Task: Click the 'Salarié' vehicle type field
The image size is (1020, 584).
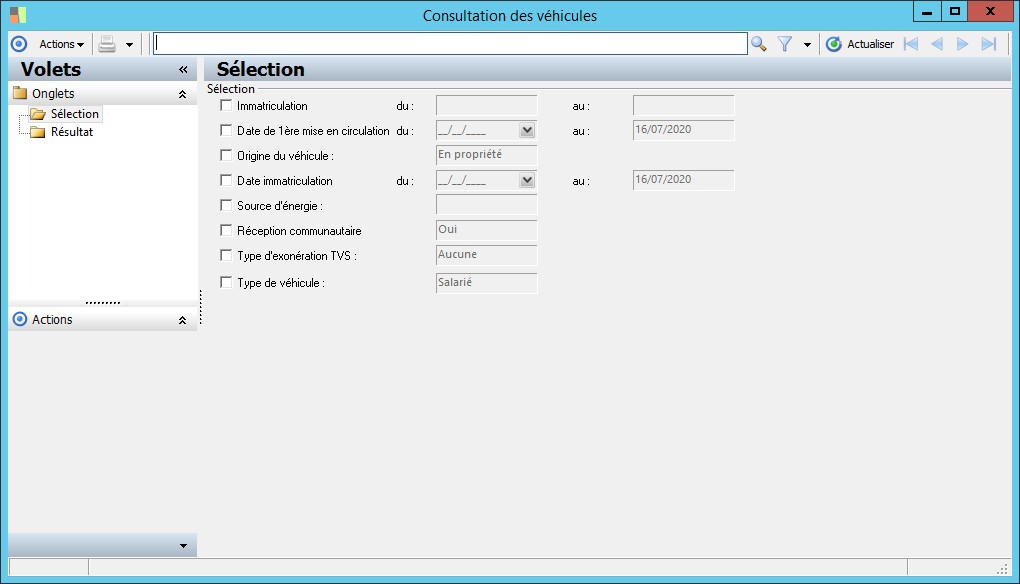Action: [x=487, y=283]
